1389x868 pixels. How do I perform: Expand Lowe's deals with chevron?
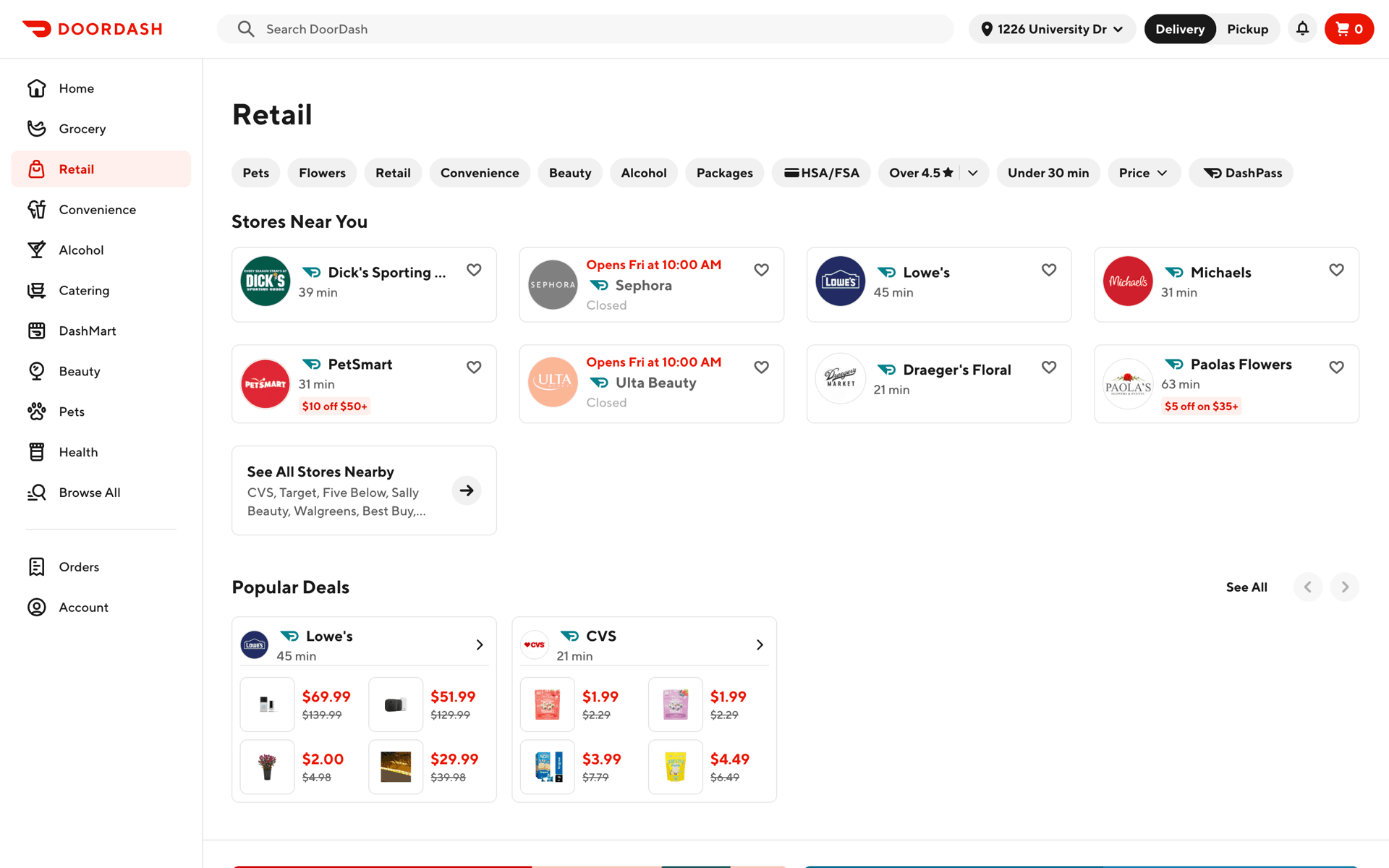479,644
